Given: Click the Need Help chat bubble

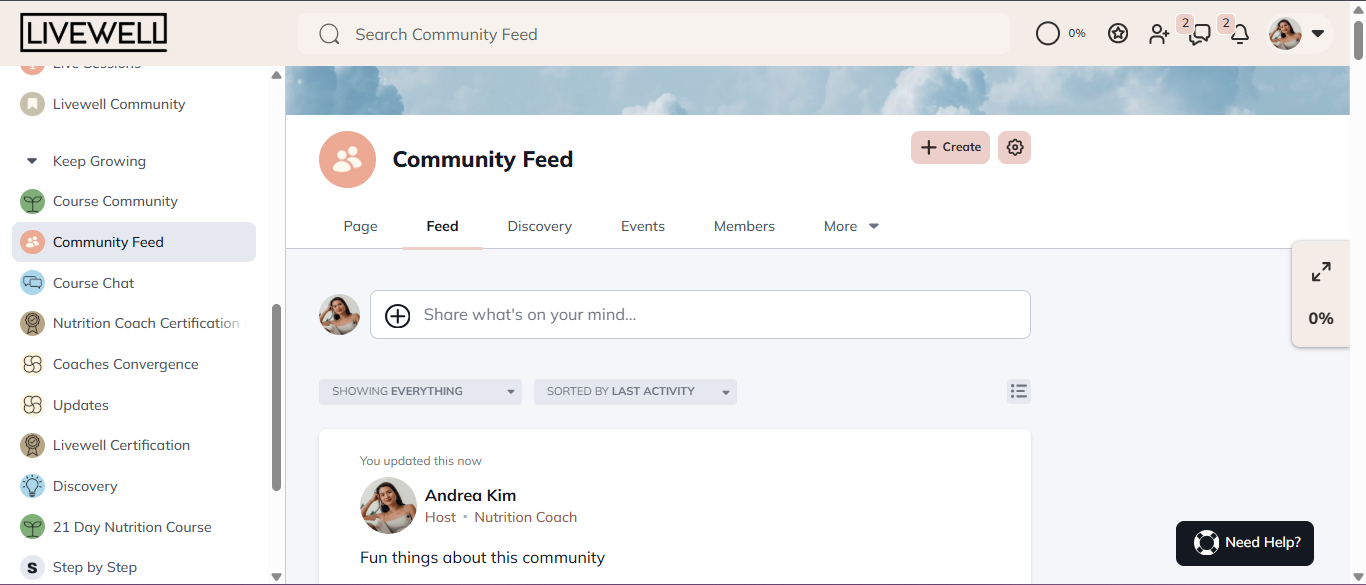Looking at the screenshot, I should (x=1244, y=543).
